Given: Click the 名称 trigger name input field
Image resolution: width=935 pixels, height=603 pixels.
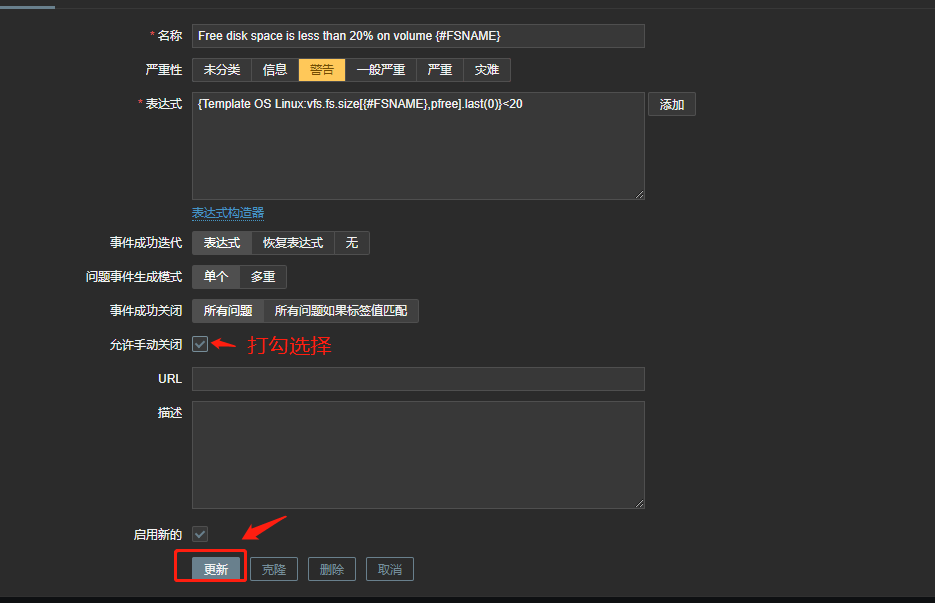Looking at the screenshot, I should click(418, 36).
